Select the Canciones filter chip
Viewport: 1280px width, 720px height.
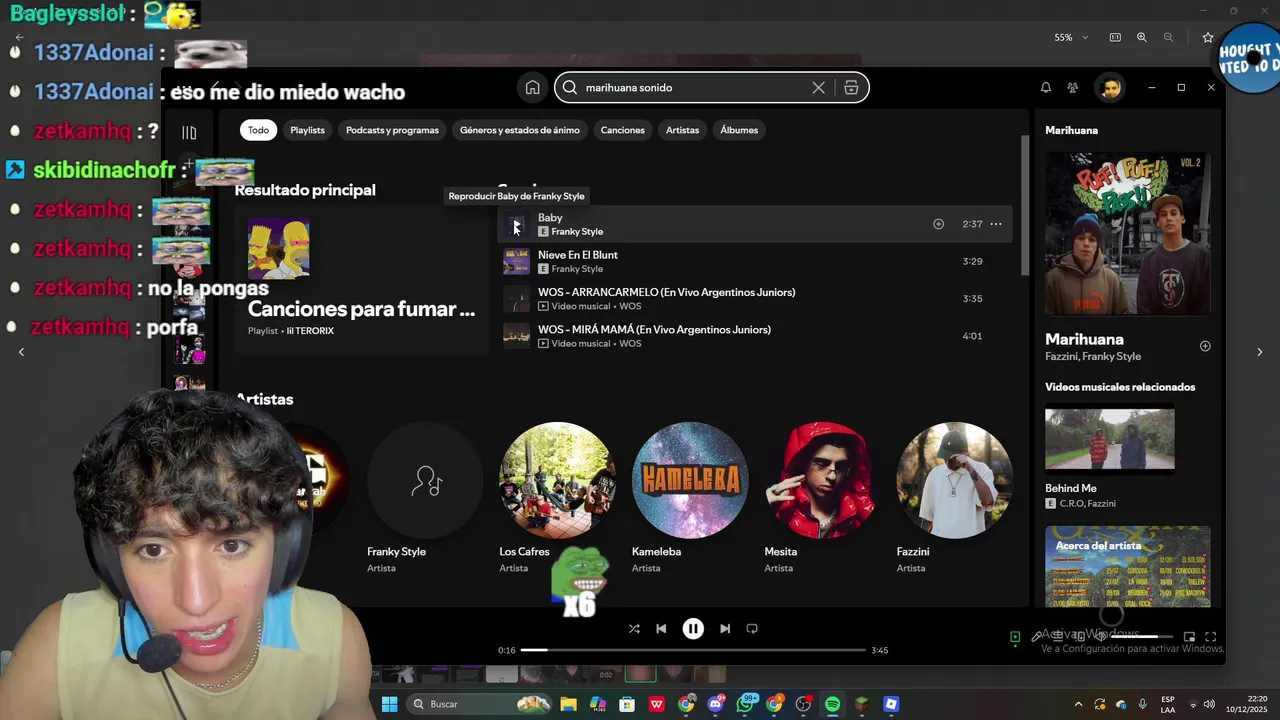622,130
